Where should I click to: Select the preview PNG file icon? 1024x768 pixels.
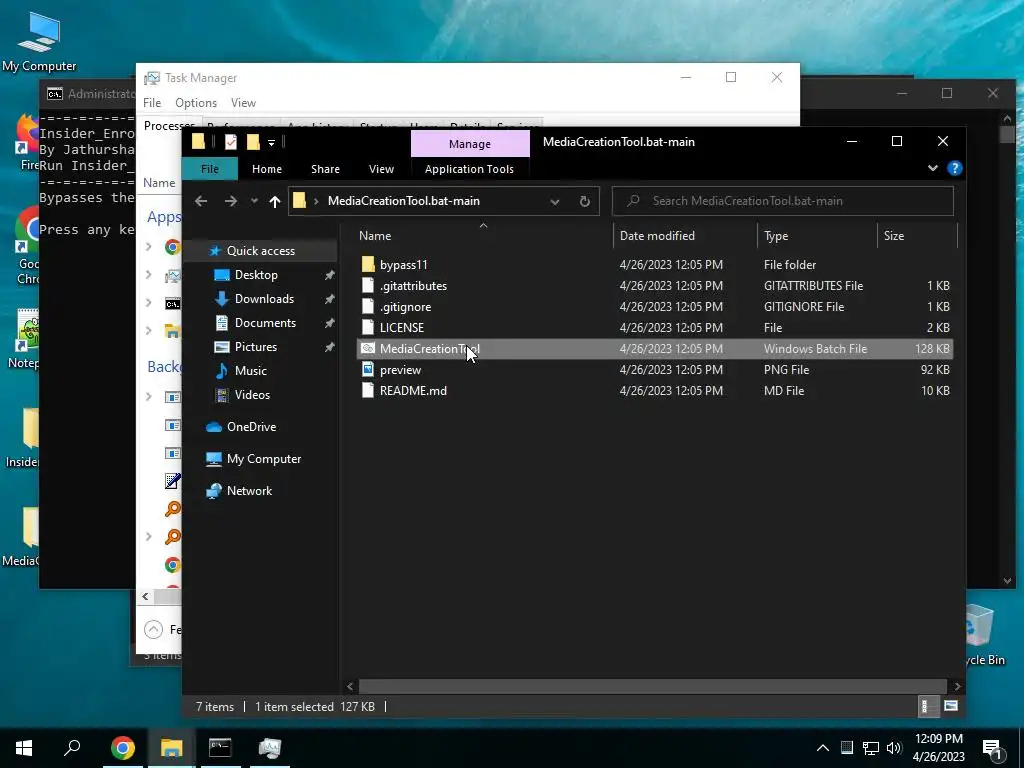[368, 370]
